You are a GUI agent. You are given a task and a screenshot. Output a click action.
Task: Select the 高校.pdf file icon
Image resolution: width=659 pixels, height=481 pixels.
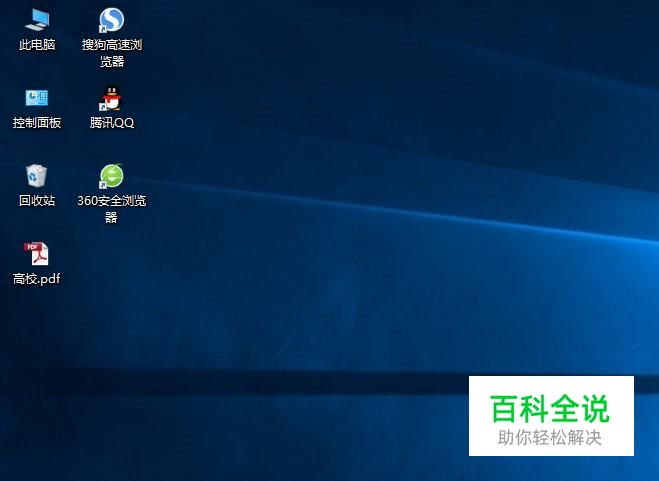click(x=36, y=254)
